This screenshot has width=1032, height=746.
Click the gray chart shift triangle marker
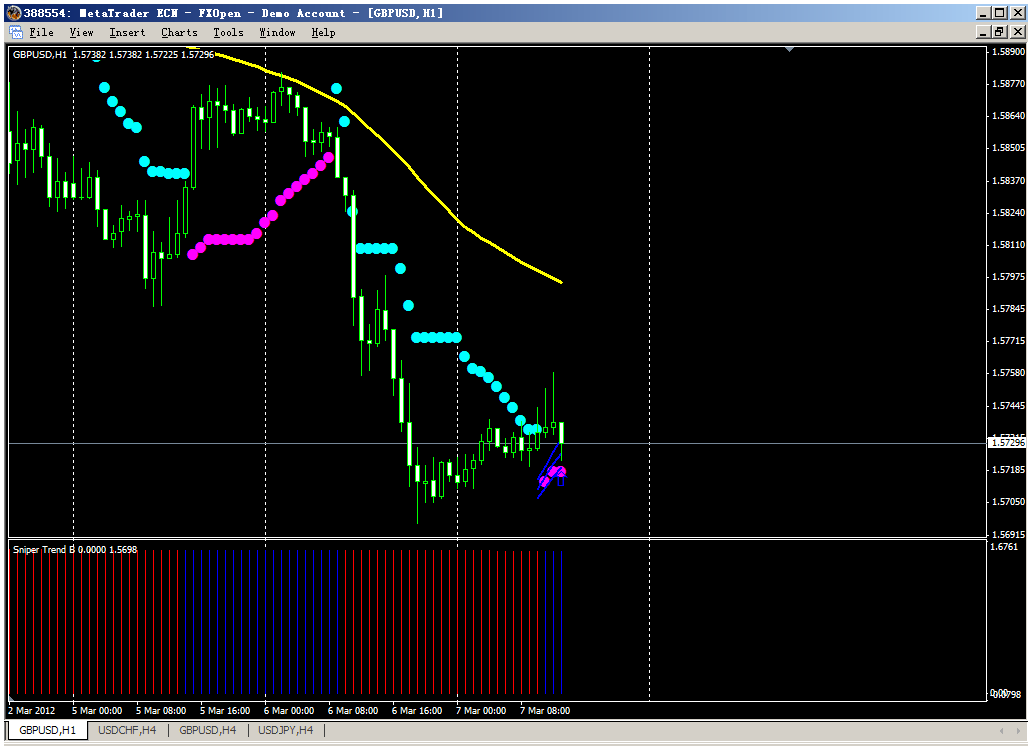(789, 49)
